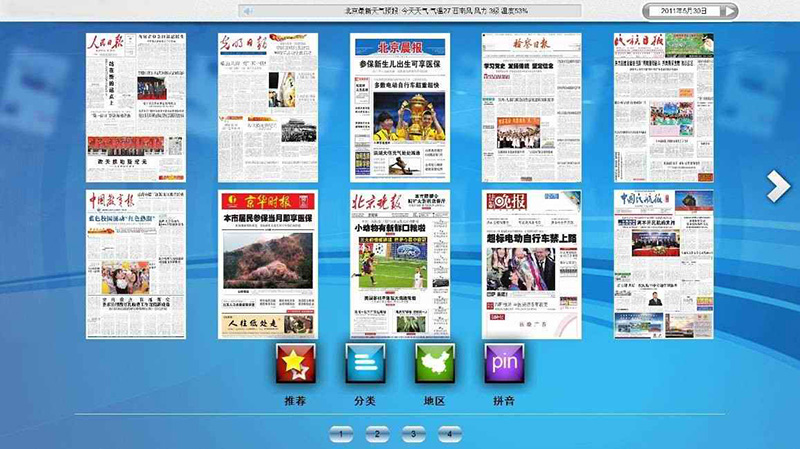Click the 地区 label
Screen dimensions: 800x449
tap(435, 401)
